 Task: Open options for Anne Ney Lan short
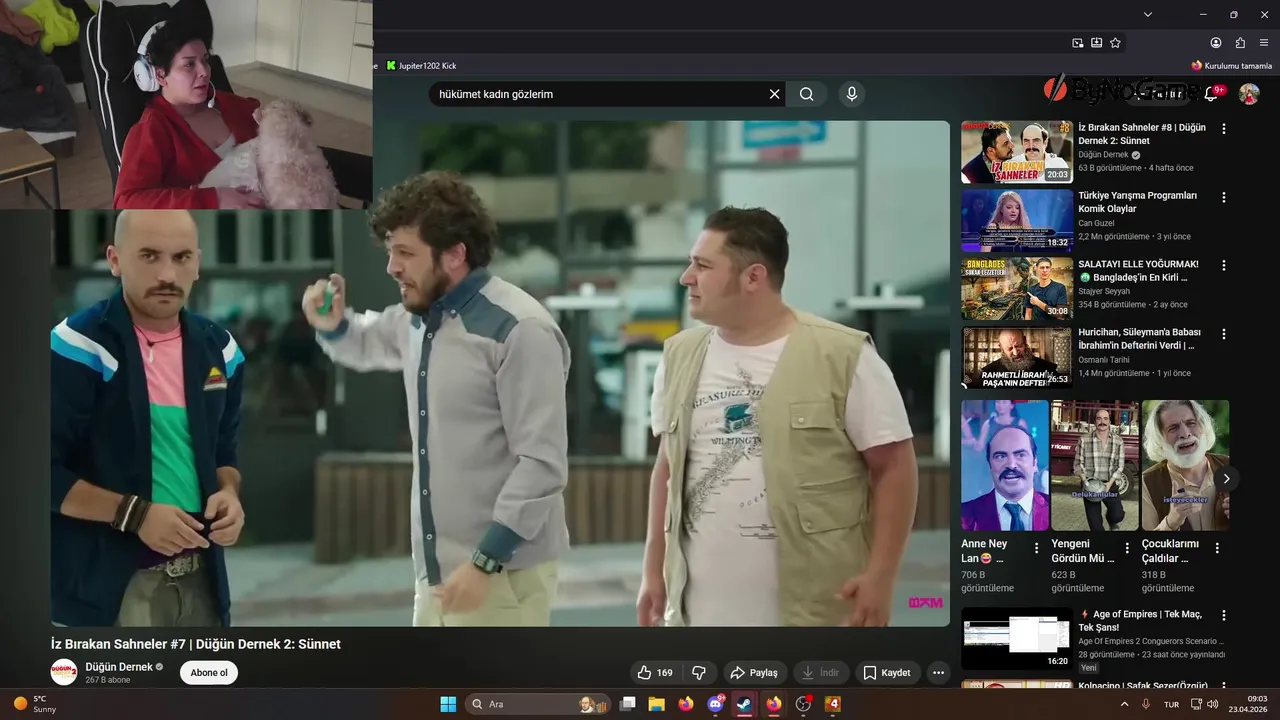point(1037,548)
